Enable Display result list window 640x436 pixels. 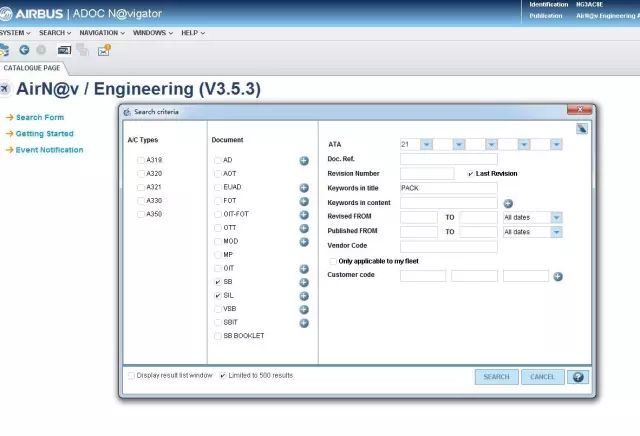tap(131, 376)
